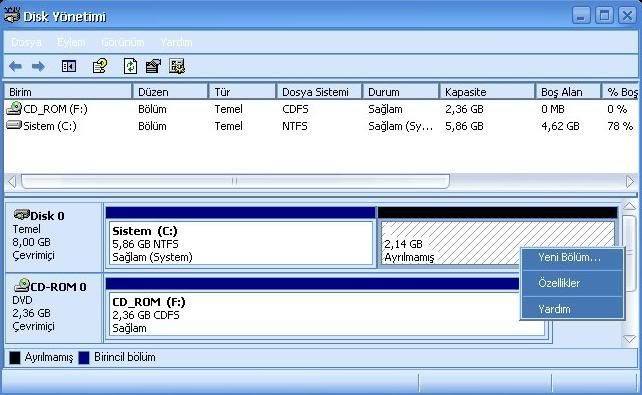Click the NTFS file system cell
The width and height of the screenshot is (642, 395).
(x=294, y=126)
